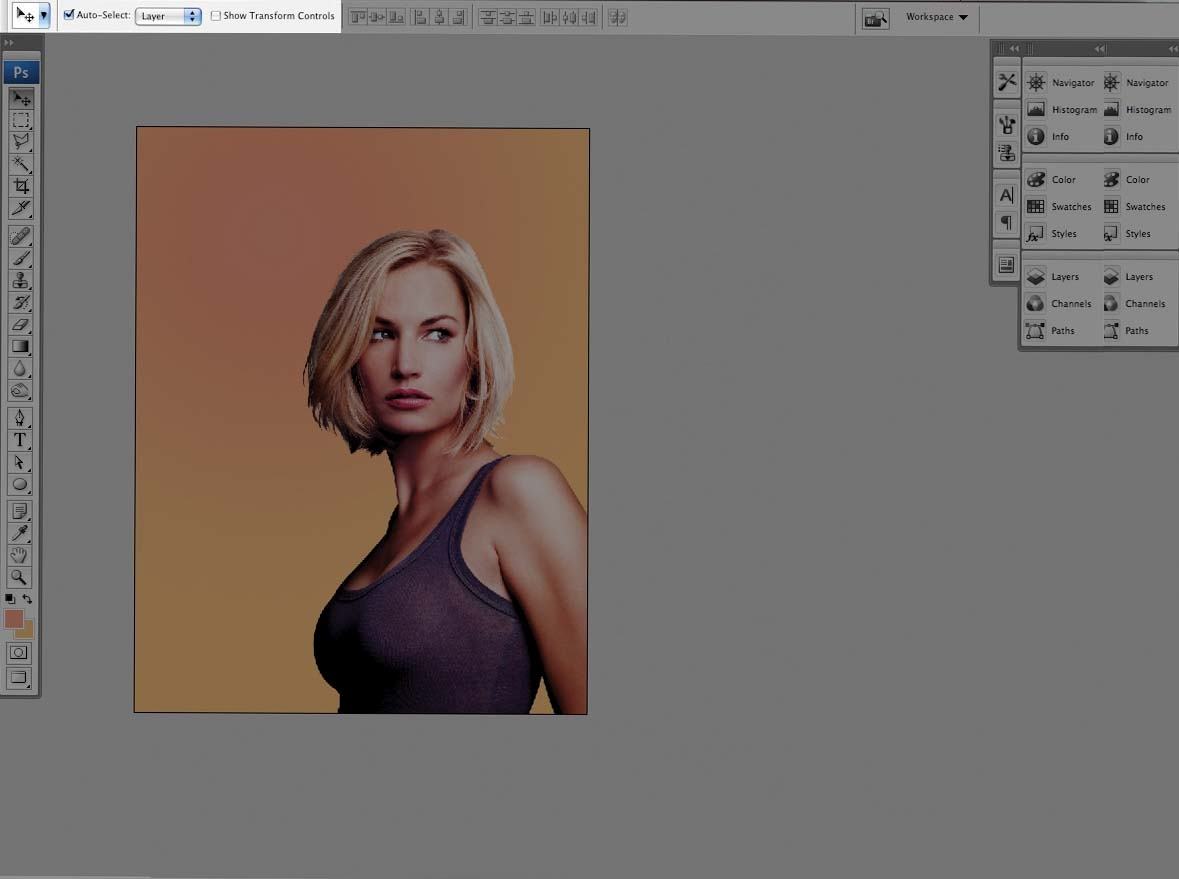Swap foreground and background colors
Viewport: 1179px width, 879px height.
[x=27, y=599]
